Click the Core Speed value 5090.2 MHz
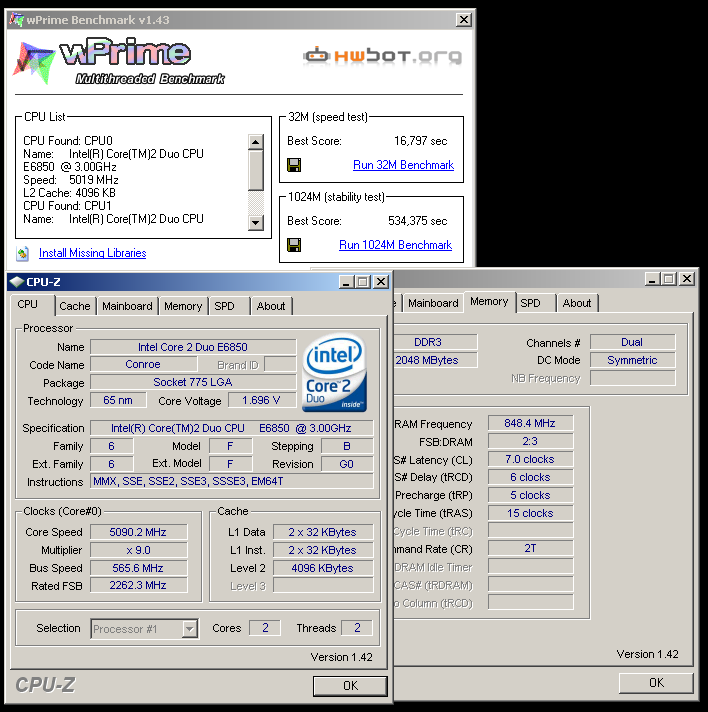Image resolution: width=708 pixels, height=712 pixels. (138, 532)
